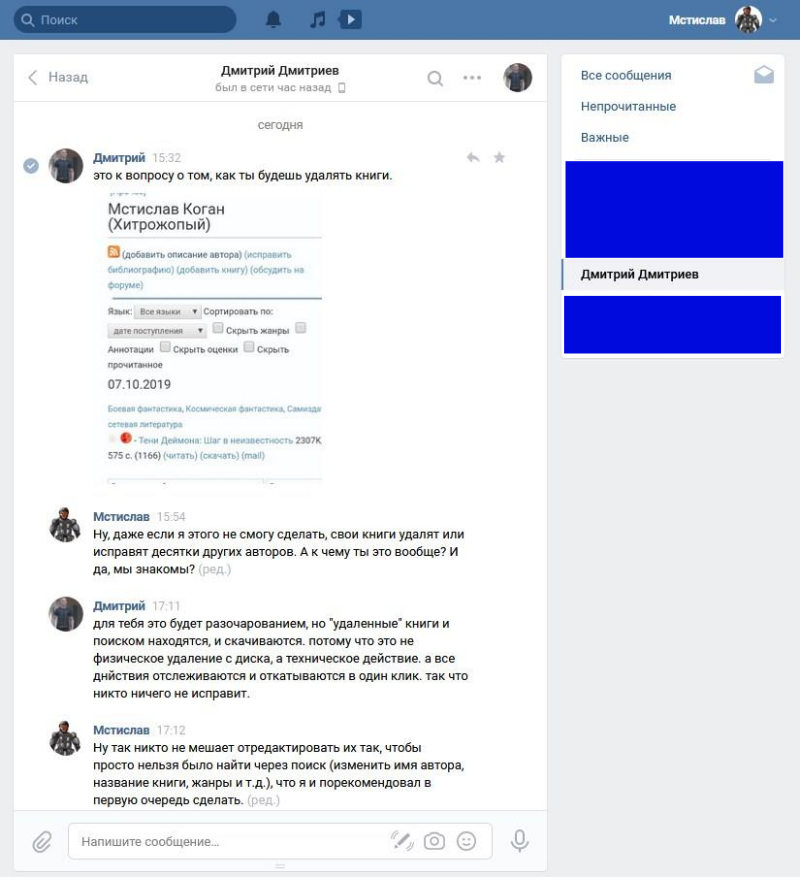Viewport: 800px width, 877px height.
Task: Attach a file with paperclip icon
Action: point(41,842)
